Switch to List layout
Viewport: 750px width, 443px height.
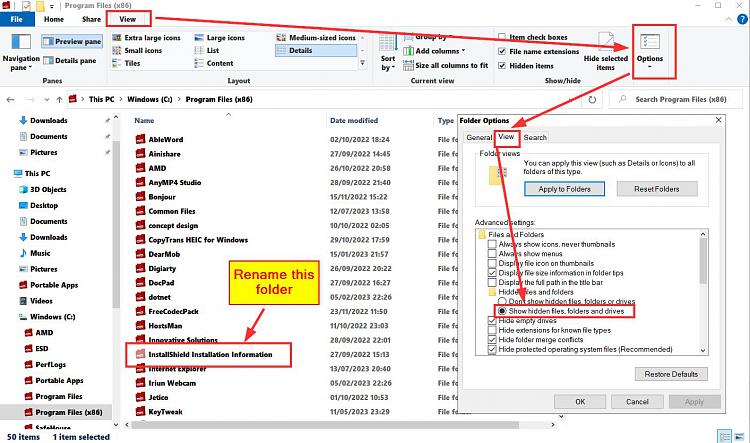pos(207,51)
